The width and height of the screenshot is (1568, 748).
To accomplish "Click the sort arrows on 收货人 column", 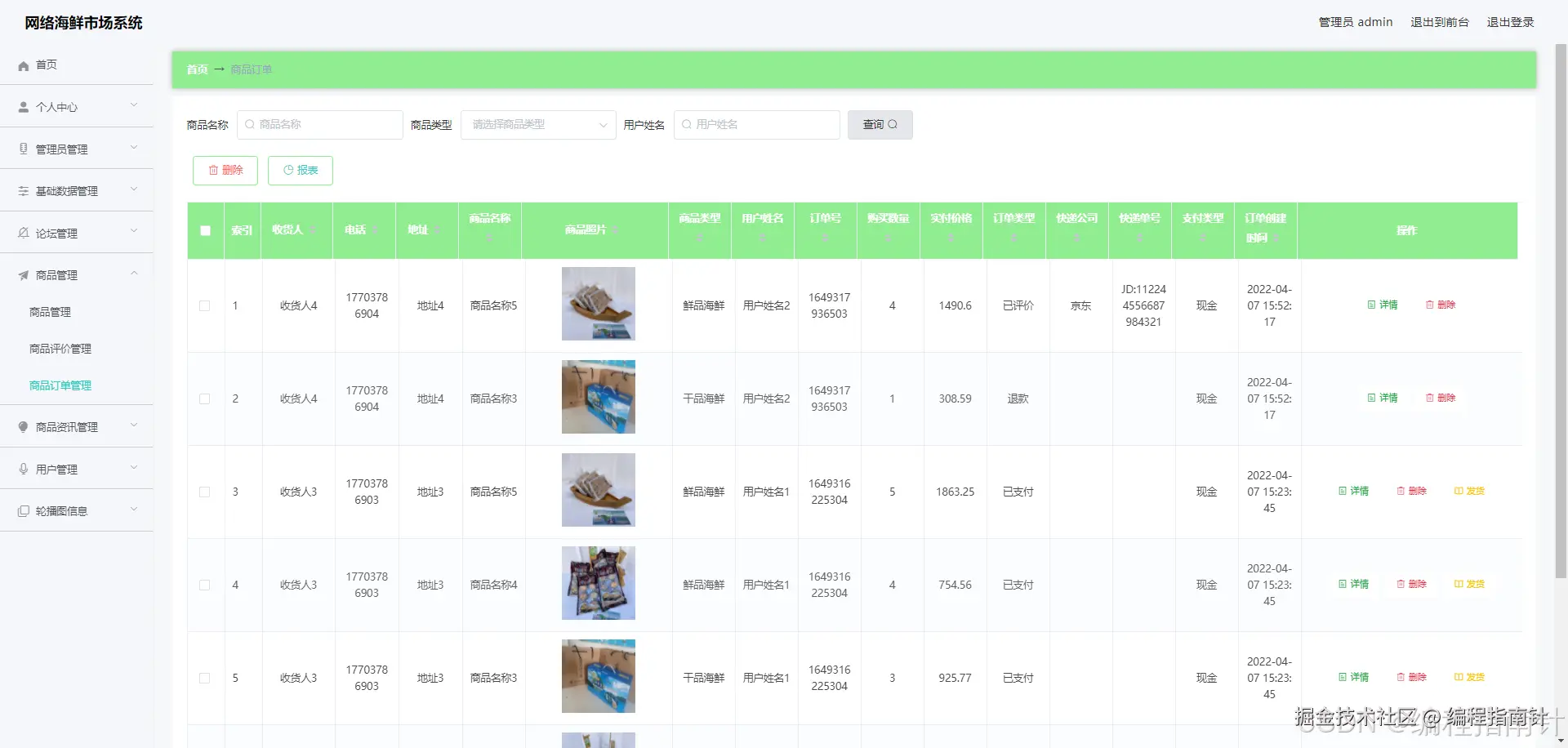I will [313, 230].
